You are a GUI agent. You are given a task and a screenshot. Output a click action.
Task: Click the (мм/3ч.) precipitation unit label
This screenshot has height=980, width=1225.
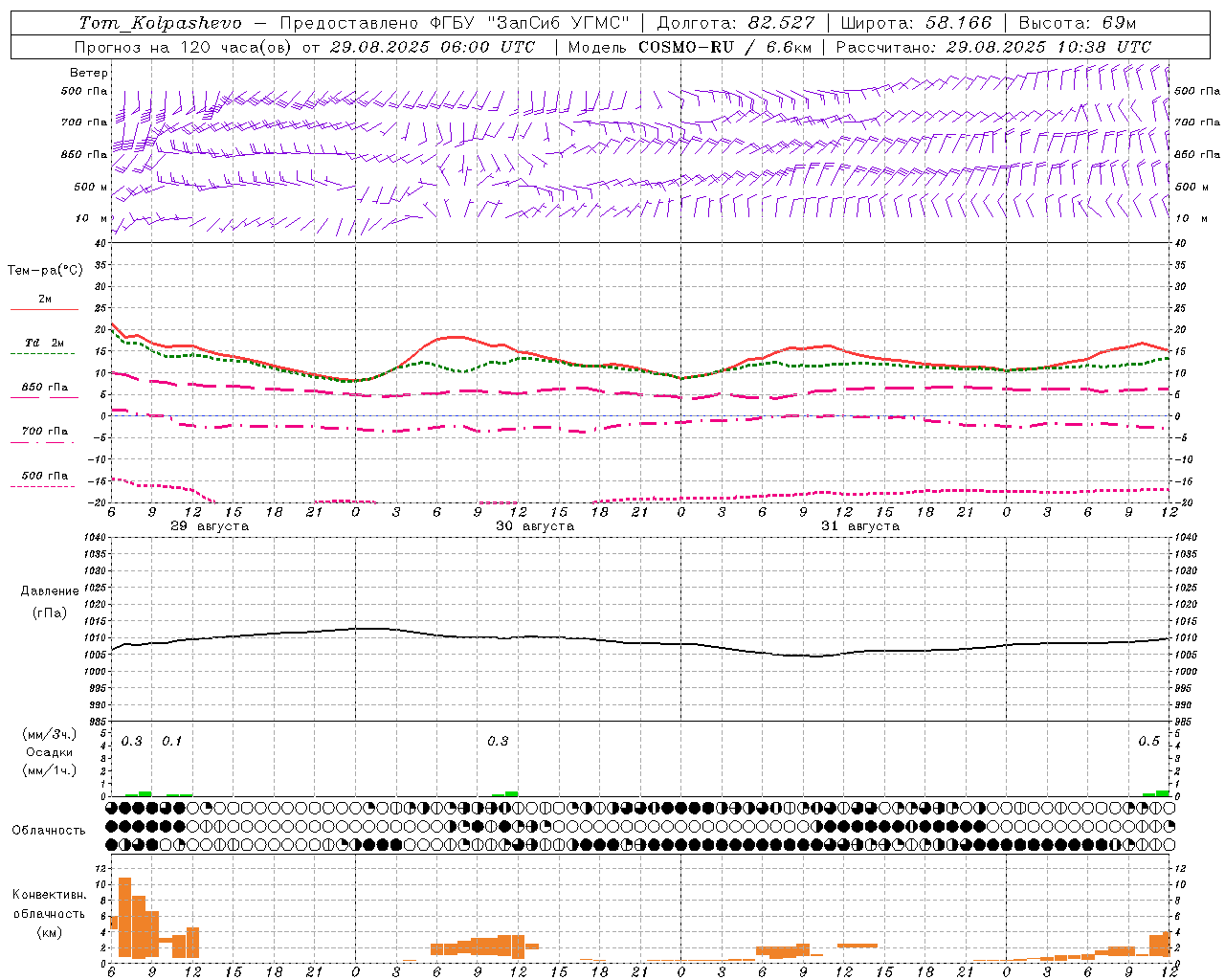click(50, 734)
